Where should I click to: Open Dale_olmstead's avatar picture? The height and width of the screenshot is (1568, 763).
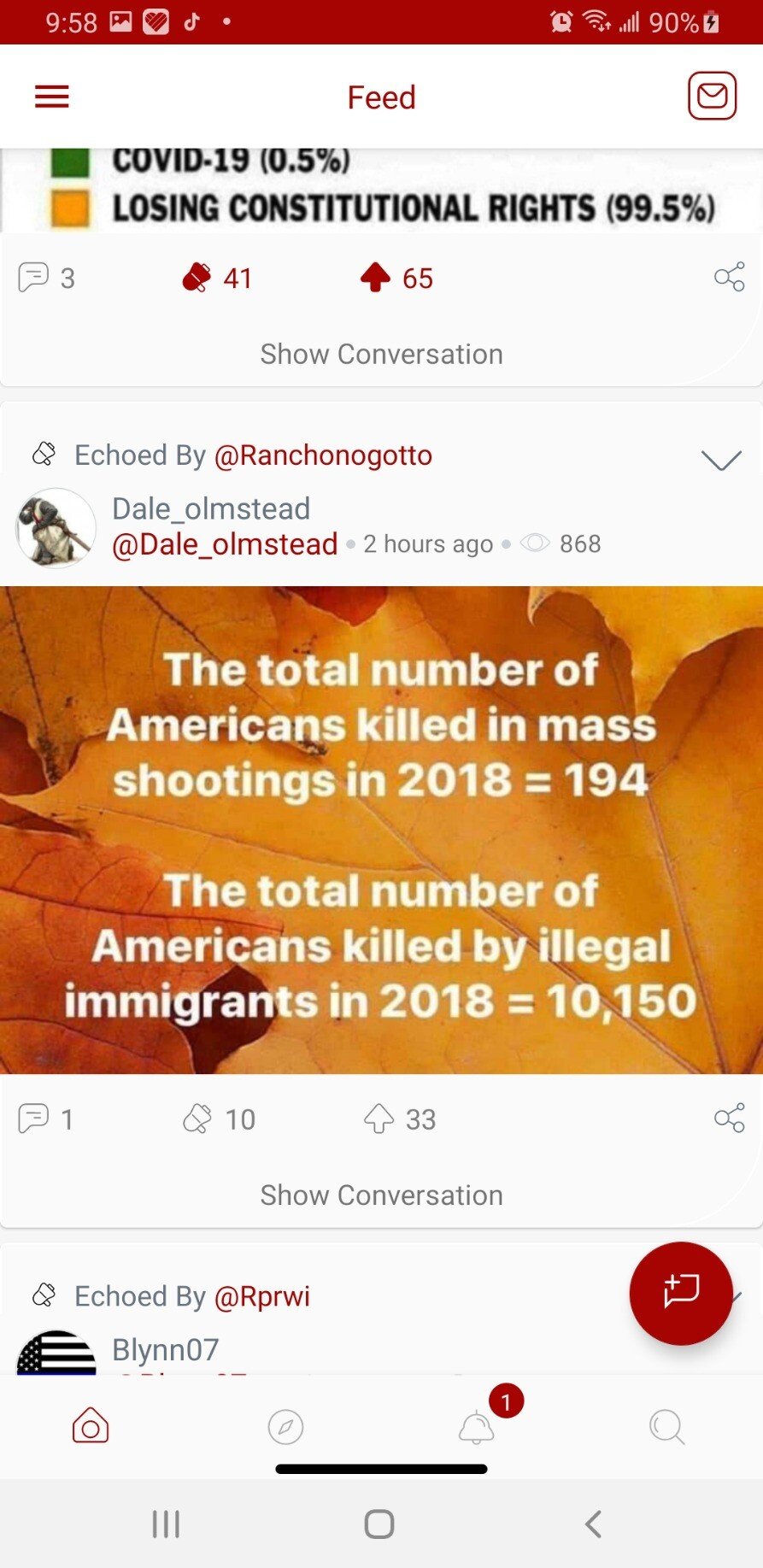pos(56,527)
